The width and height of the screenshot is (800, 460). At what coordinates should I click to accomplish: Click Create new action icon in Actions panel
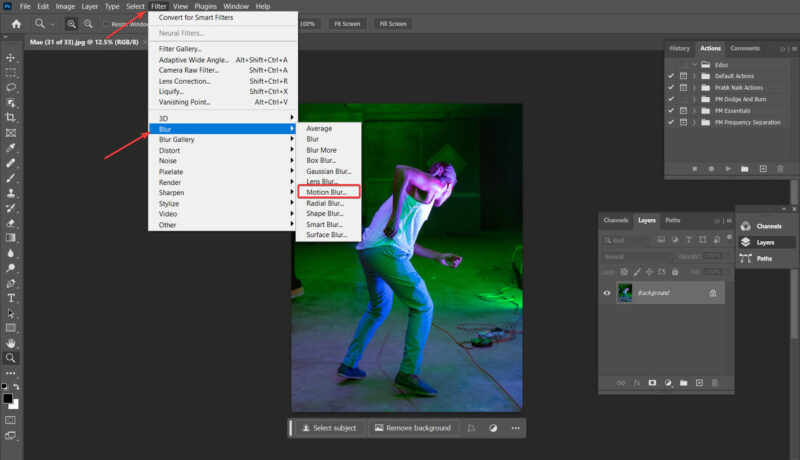coord(763,169)
